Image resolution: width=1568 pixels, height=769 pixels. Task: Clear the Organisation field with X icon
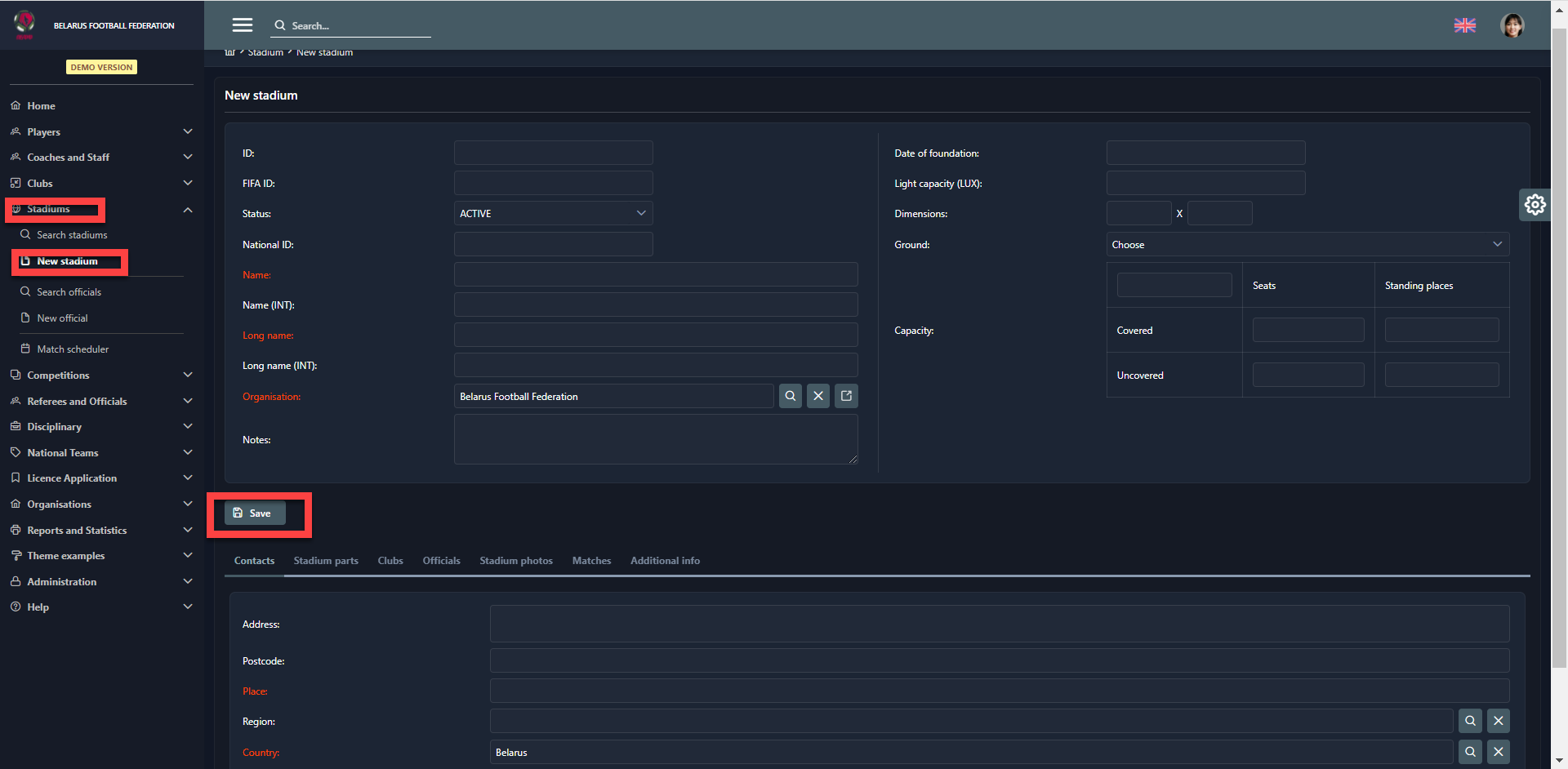[x=817, y=396]
